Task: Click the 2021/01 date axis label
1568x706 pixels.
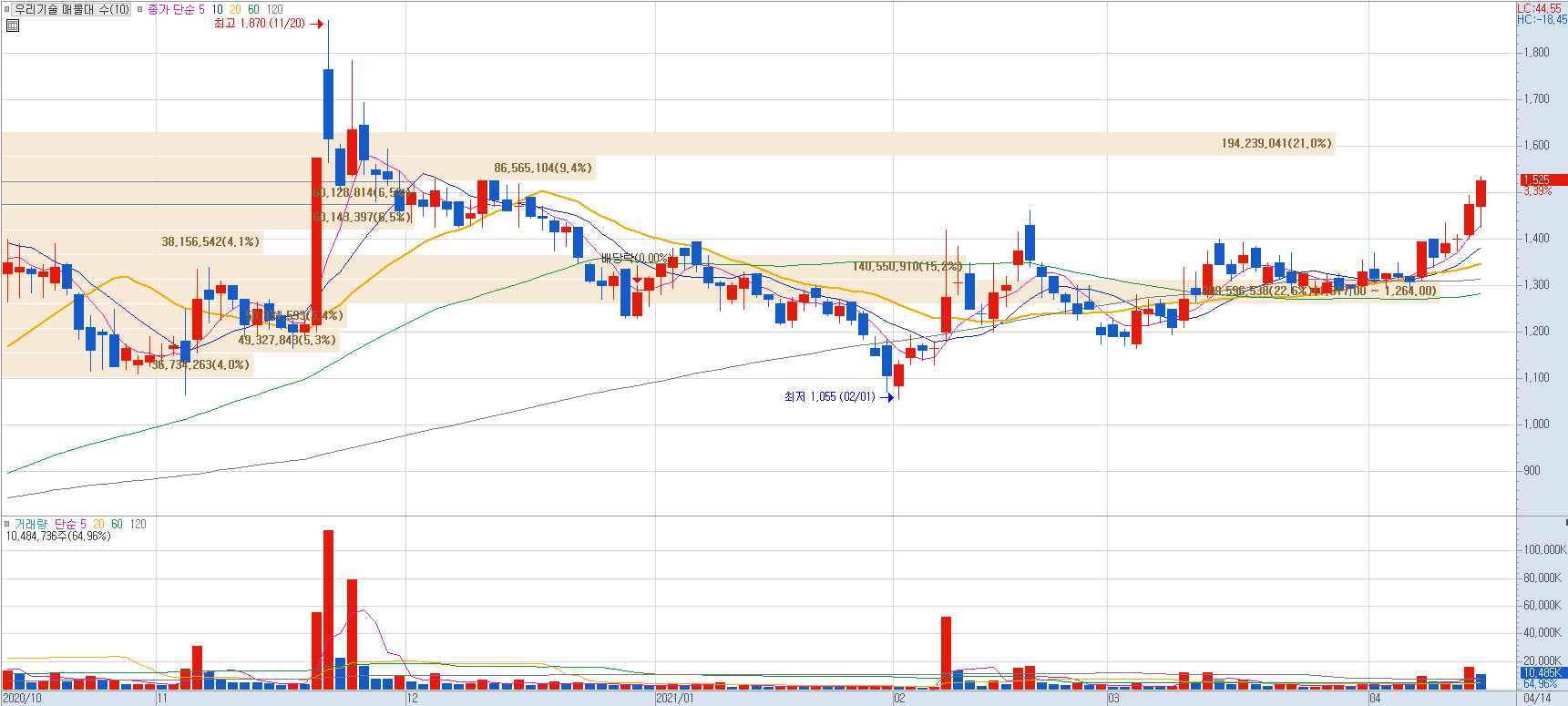Action: [x=675, y=699]
